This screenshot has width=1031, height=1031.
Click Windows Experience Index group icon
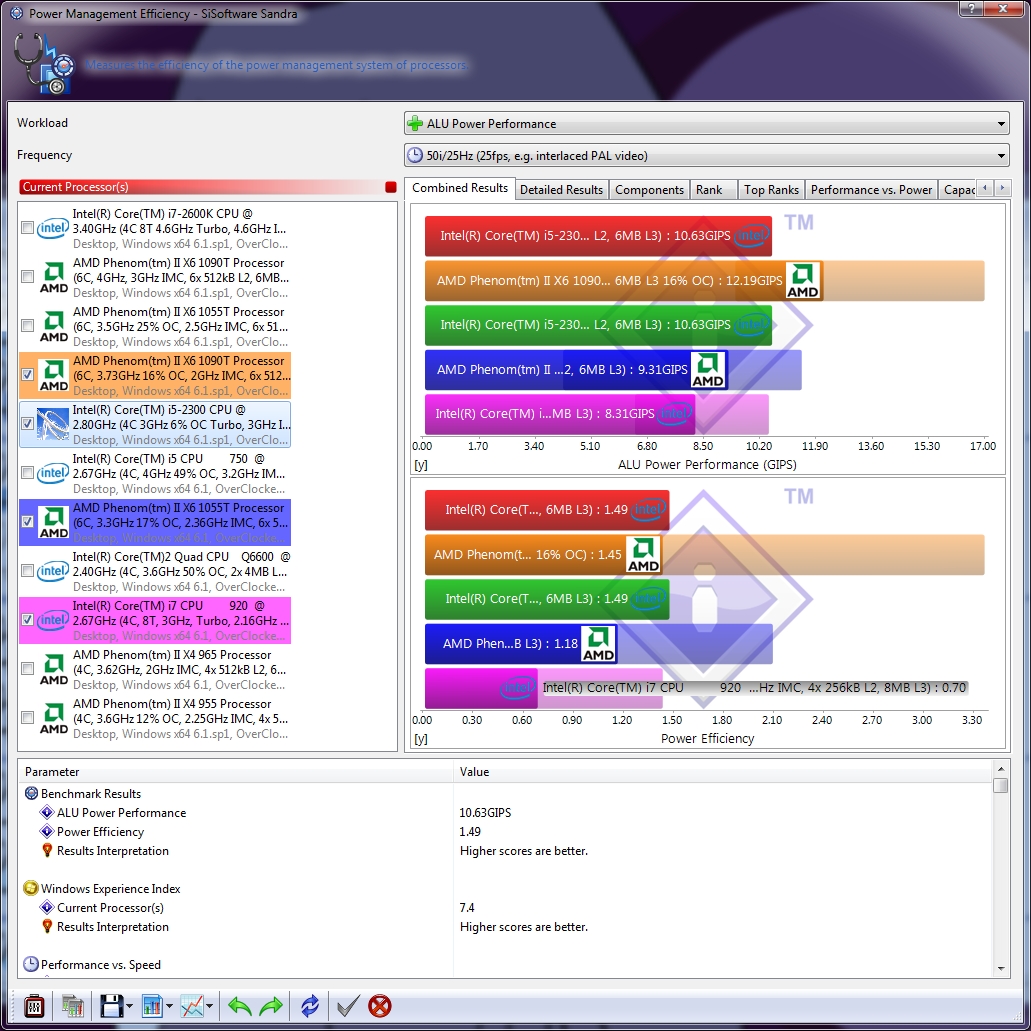pos(31,888)
